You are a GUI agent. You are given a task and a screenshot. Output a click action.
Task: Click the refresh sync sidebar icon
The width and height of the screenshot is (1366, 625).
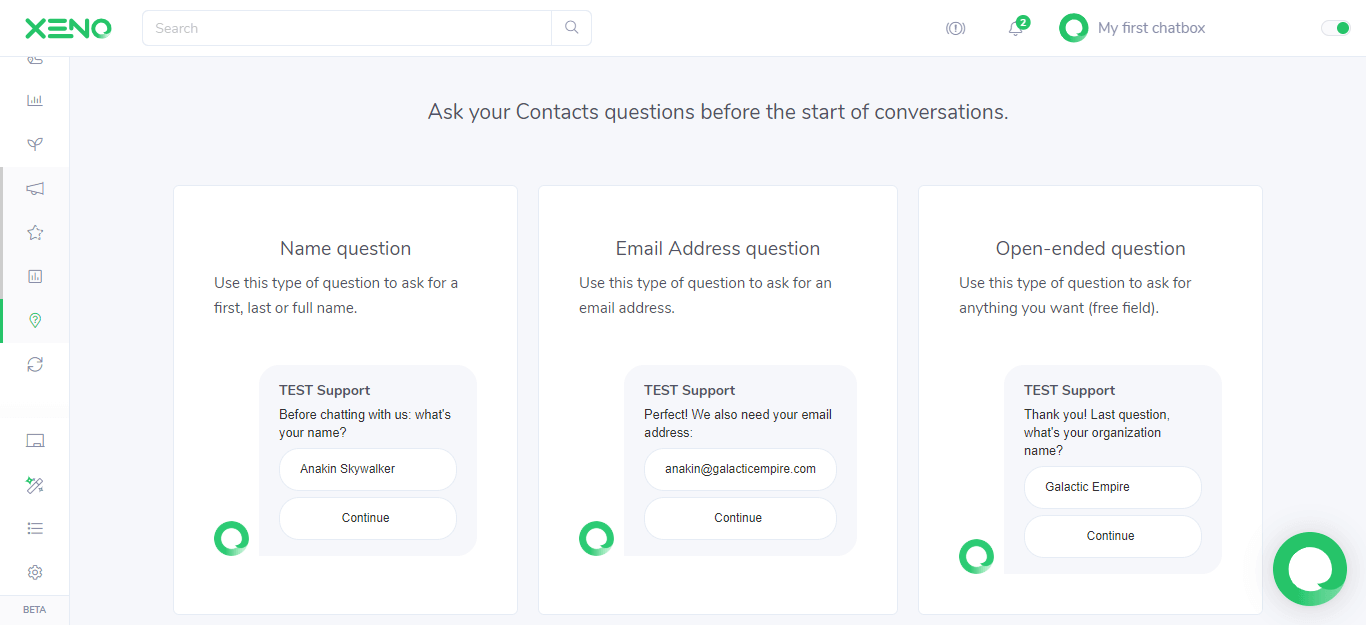pyautogui.click(x=35, y=364)
